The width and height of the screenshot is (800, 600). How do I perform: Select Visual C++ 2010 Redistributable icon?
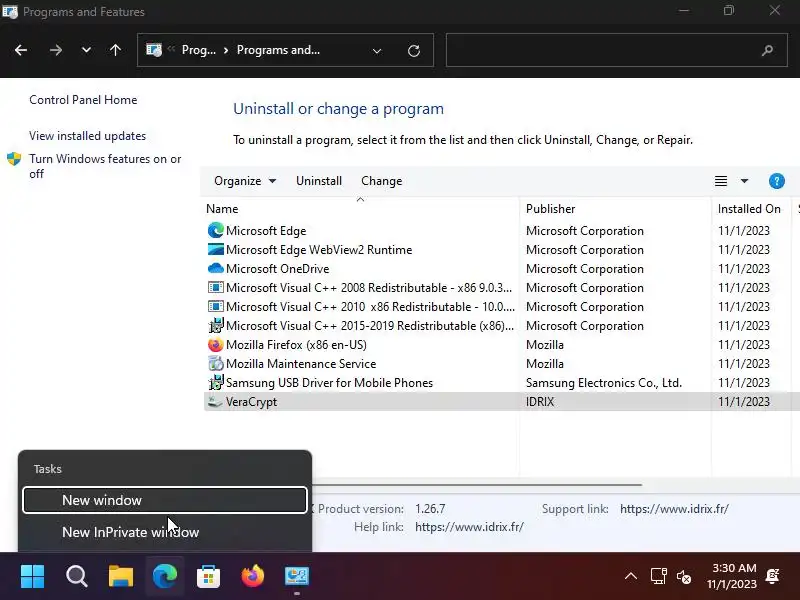point(216,307)
